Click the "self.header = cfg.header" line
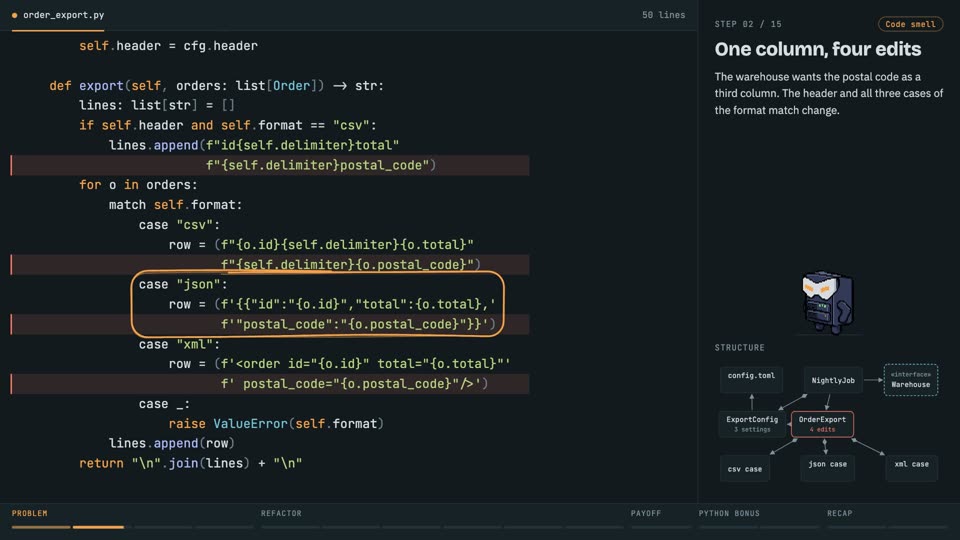The image size is (960, 540). point(168,46)
